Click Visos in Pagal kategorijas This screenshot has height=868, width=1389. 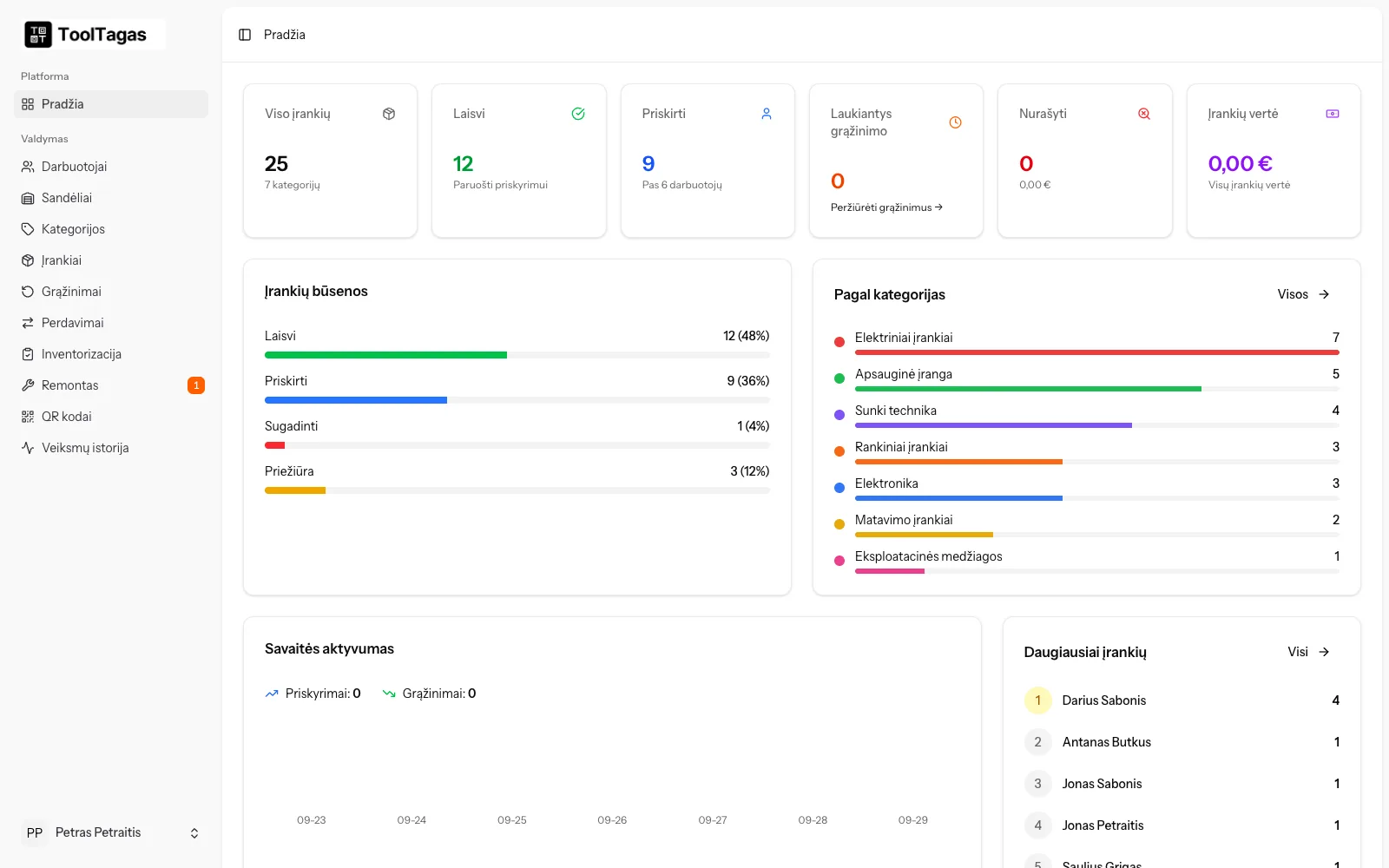click(x=1304, y=294)
